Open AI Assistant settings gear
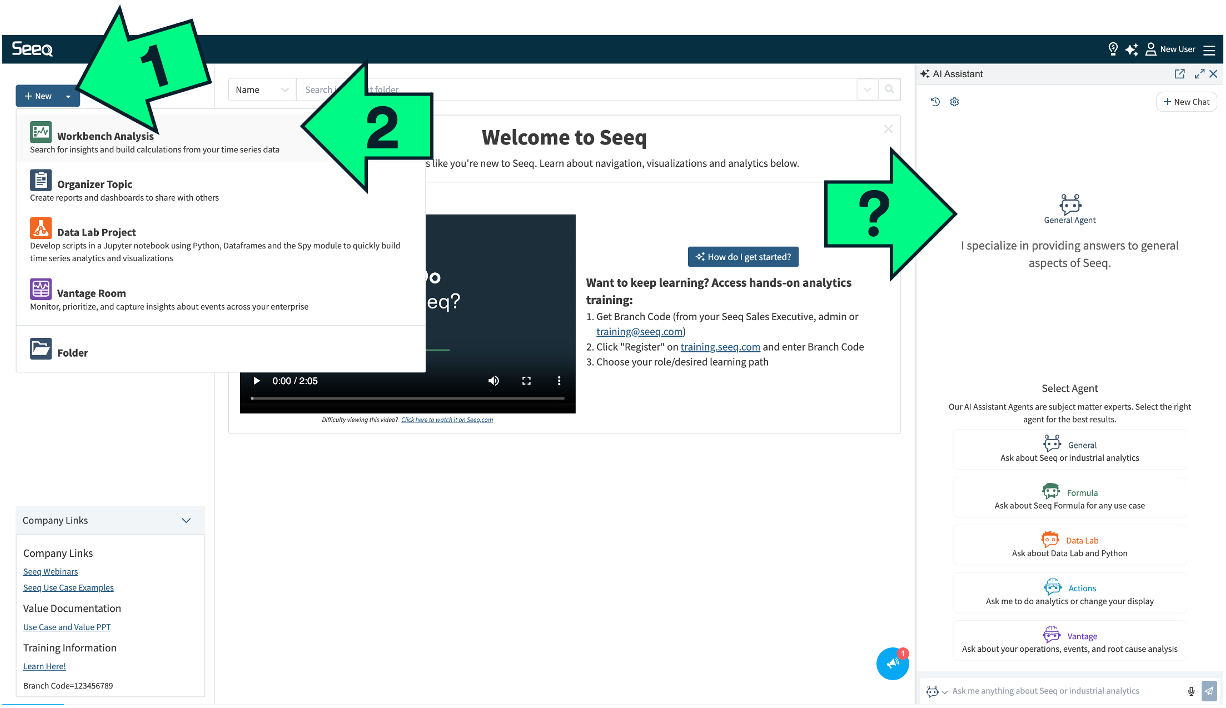Image resolution: width=1226 pixels, height=708 pixels. click(954, 102)
